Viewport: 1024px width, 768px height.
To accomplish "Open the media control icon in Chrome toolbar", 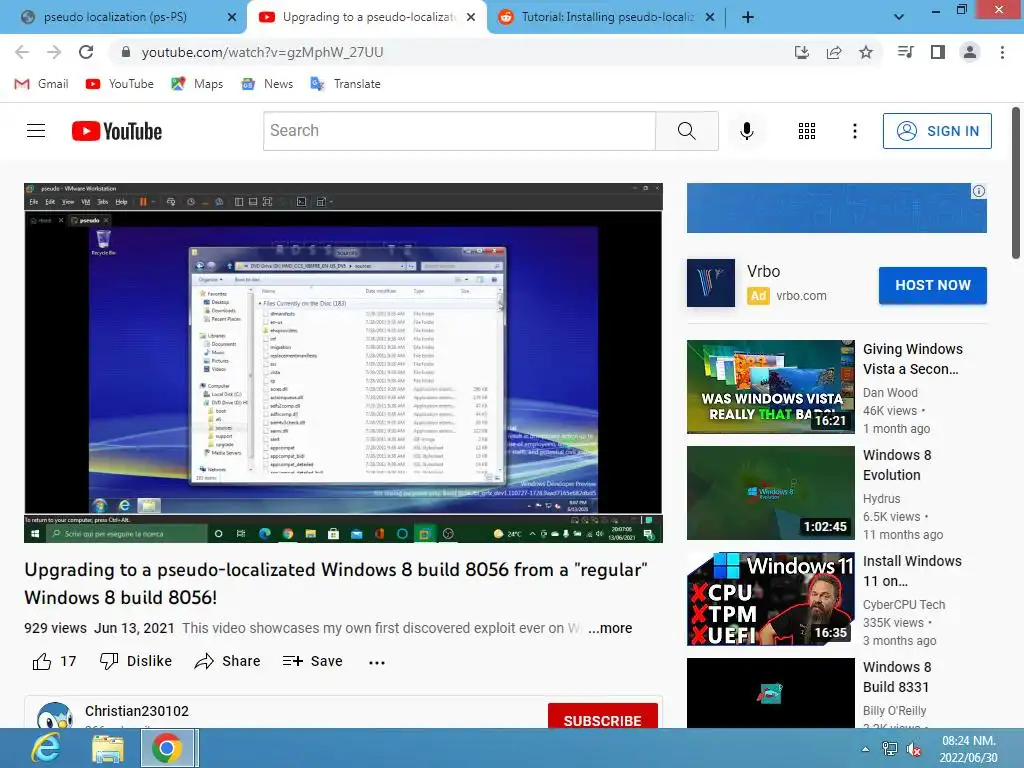I will (905, 52).
